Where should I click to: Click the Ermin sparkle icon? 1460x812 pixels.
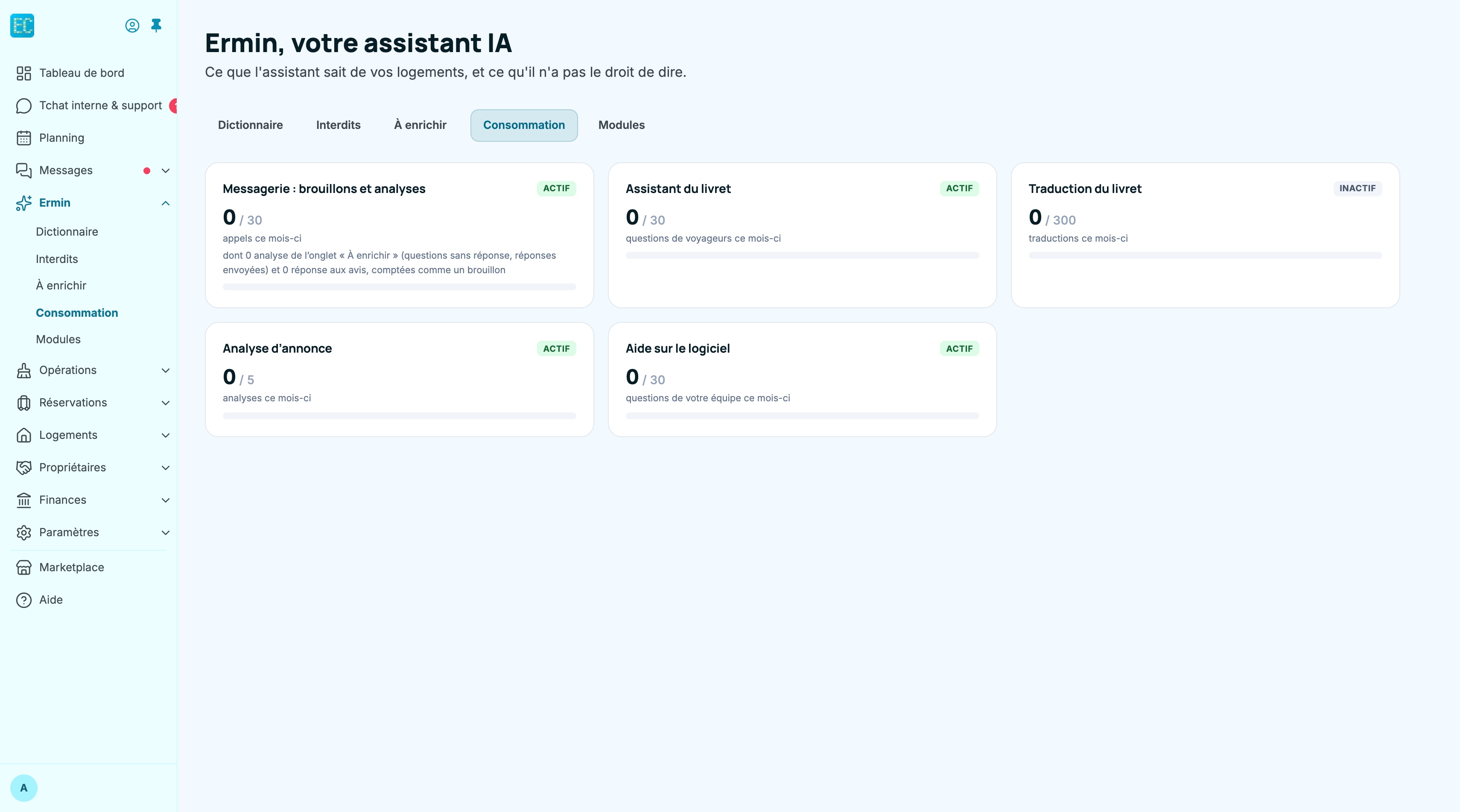24,203
